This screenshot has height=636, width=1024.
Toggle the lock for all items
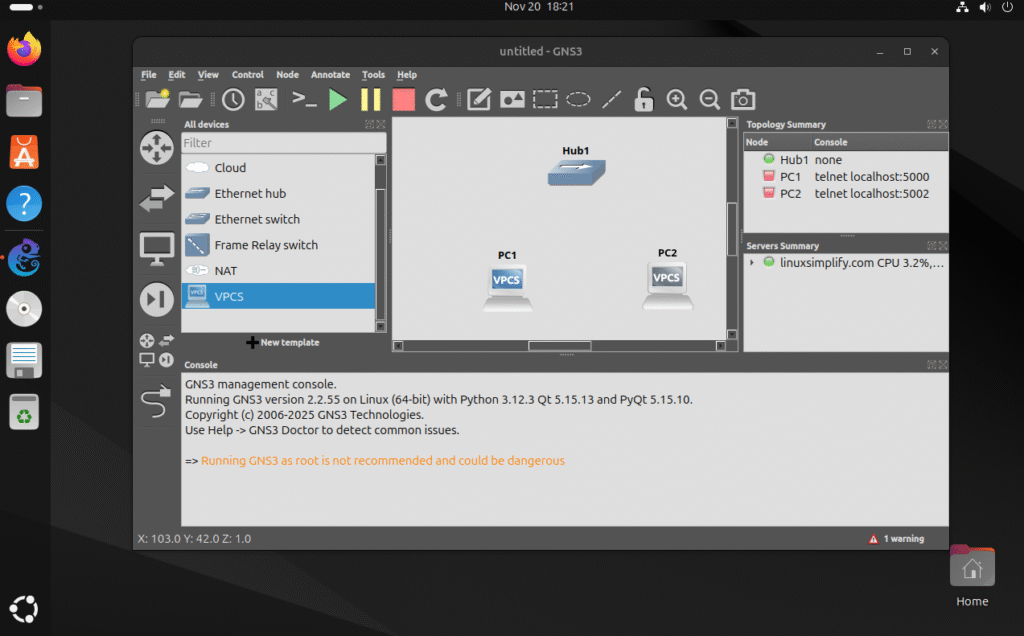coord(643,99)
